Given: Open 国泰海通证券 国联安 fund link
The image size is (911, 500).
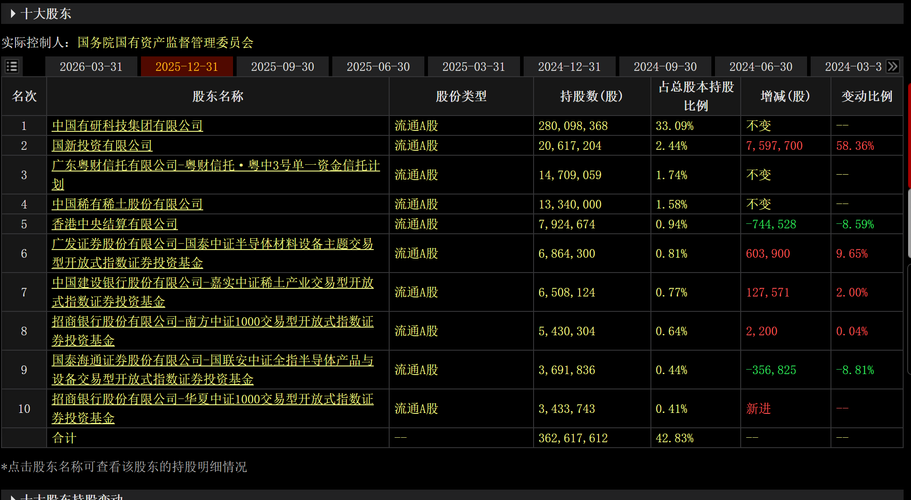Looking at the screenshot, I should coord(213,370).
